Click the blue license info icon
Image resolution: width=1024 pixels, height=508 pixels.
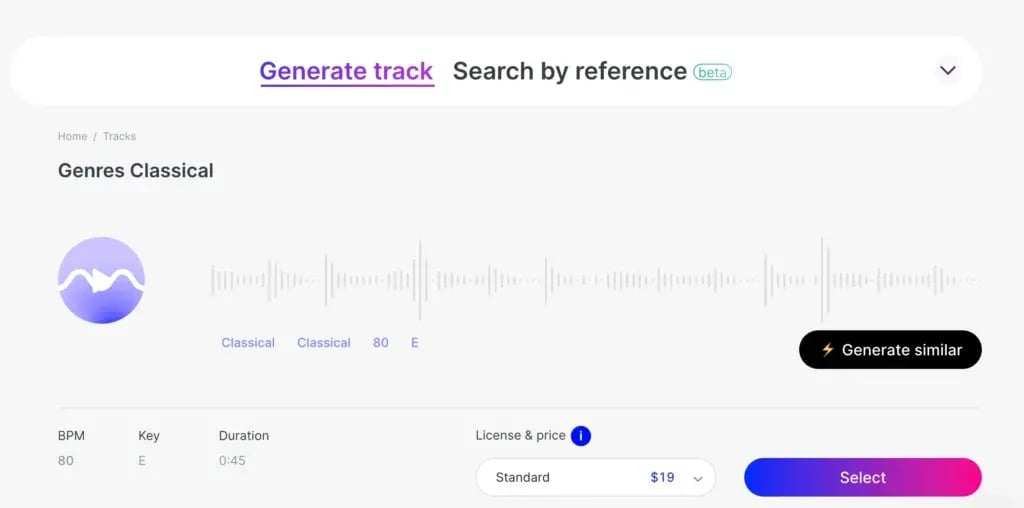(x=580, y=436)
